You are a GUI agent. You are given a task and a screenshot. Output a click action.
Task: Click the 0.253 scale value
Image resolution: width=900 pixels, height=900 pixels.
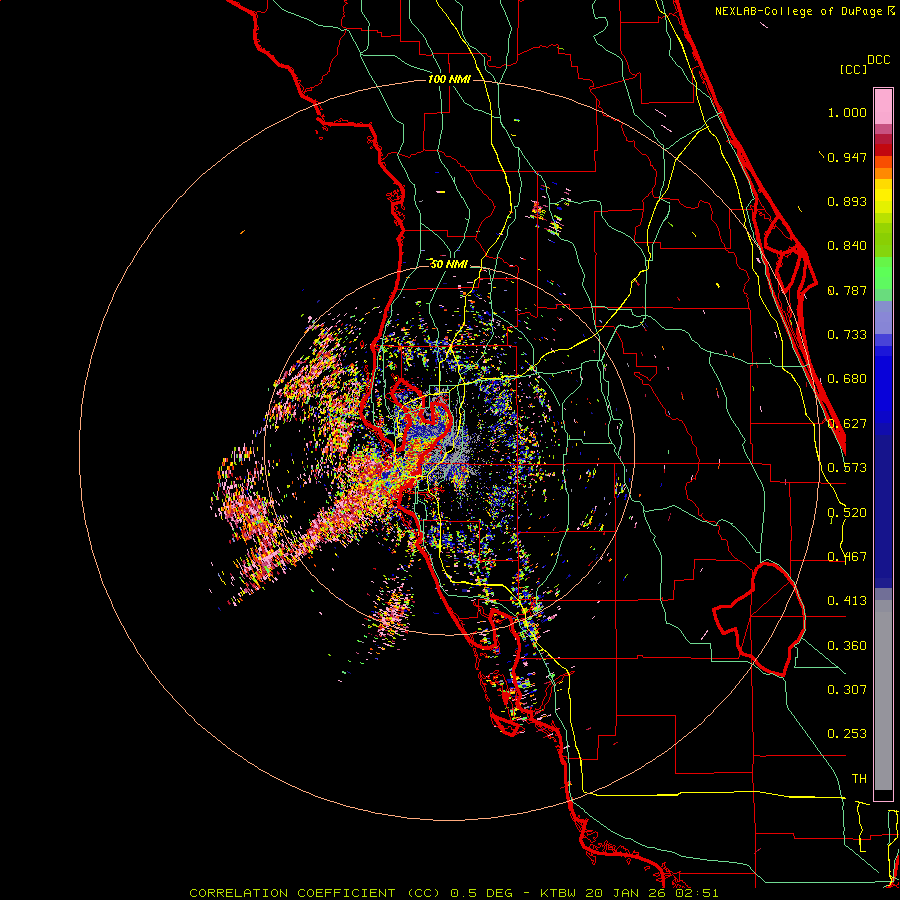[x=847, y=734]
